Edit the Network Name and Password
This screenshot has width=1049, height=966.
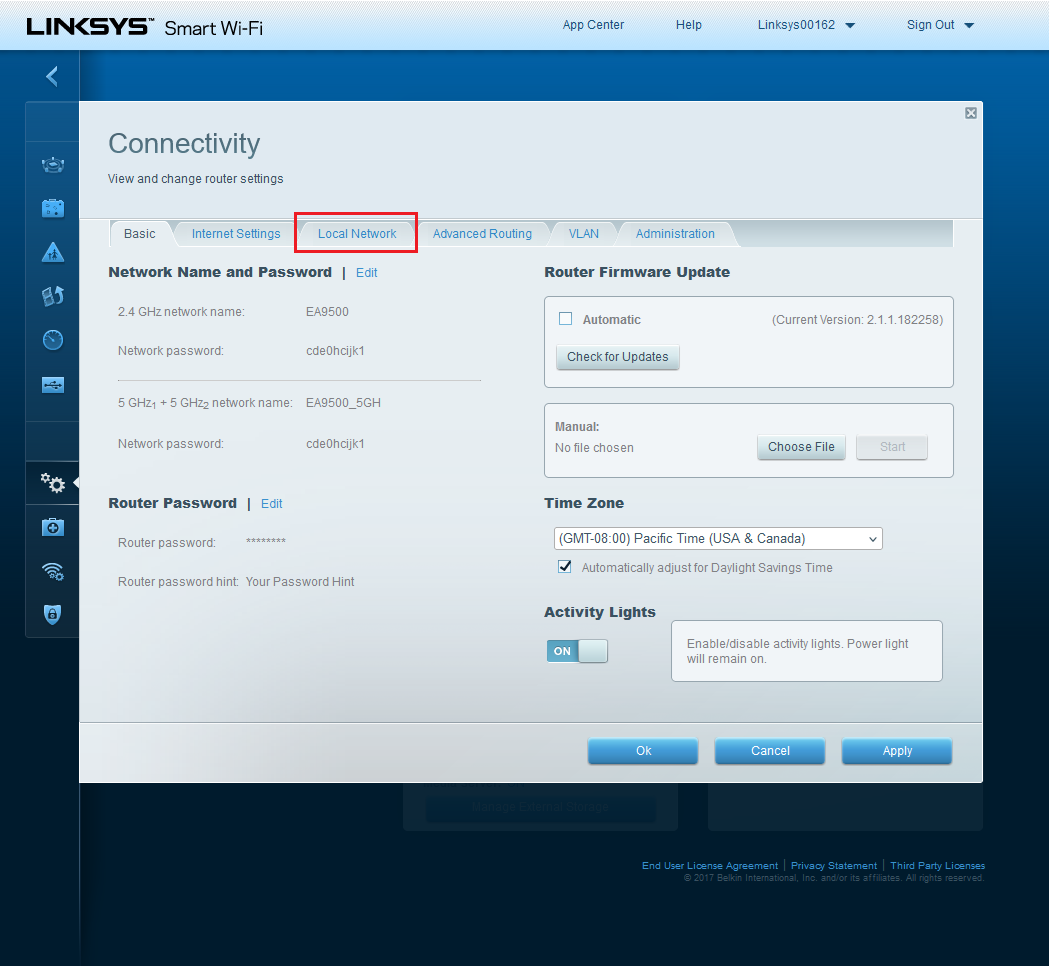(x=366, y=272)
